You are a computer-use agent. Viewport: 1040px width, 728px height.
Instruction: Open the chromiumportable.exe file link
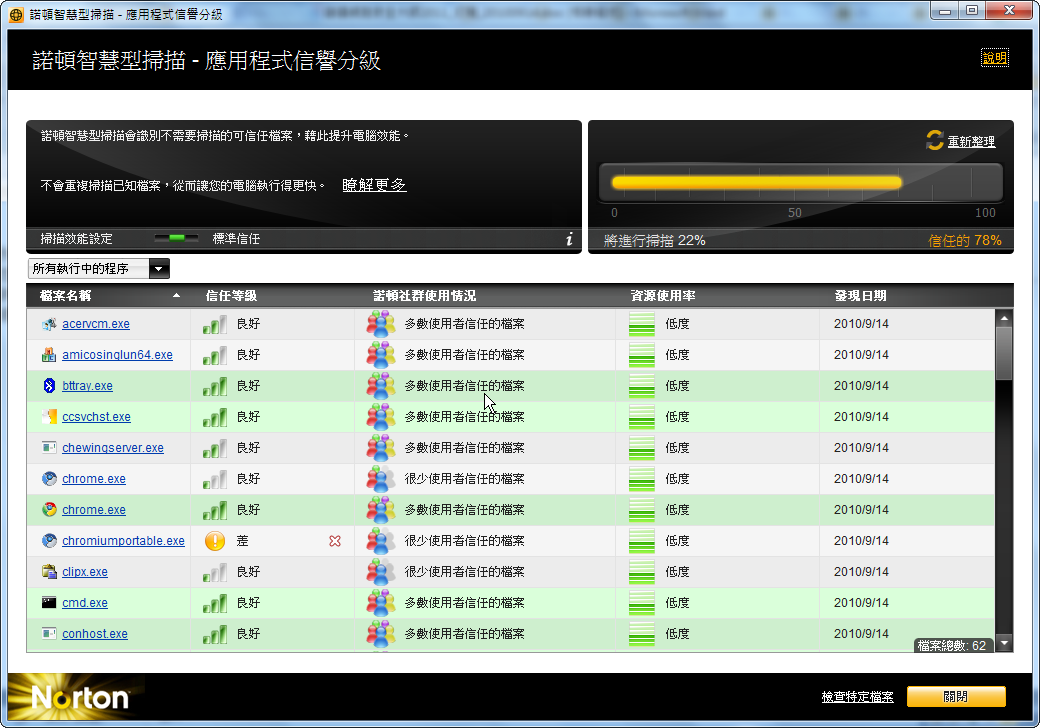point(123,540)
